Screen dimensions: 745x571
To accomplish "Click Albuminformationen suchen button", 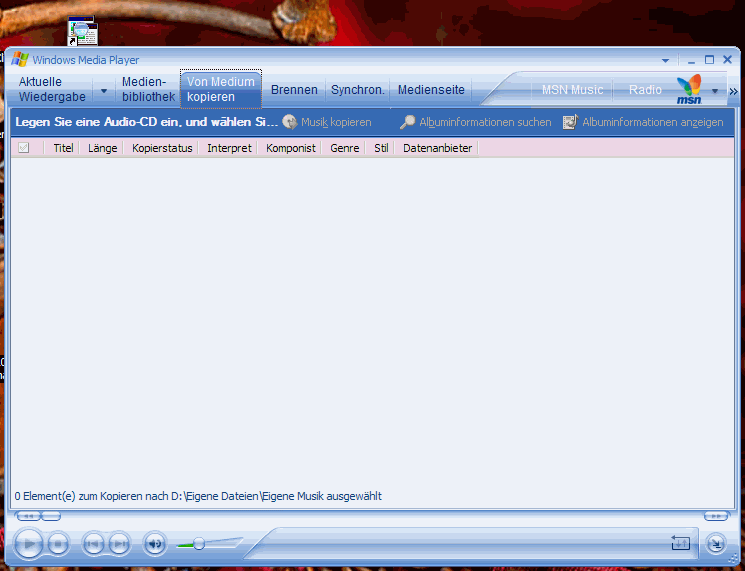I will pyautogui.click(x=475, y=122).
